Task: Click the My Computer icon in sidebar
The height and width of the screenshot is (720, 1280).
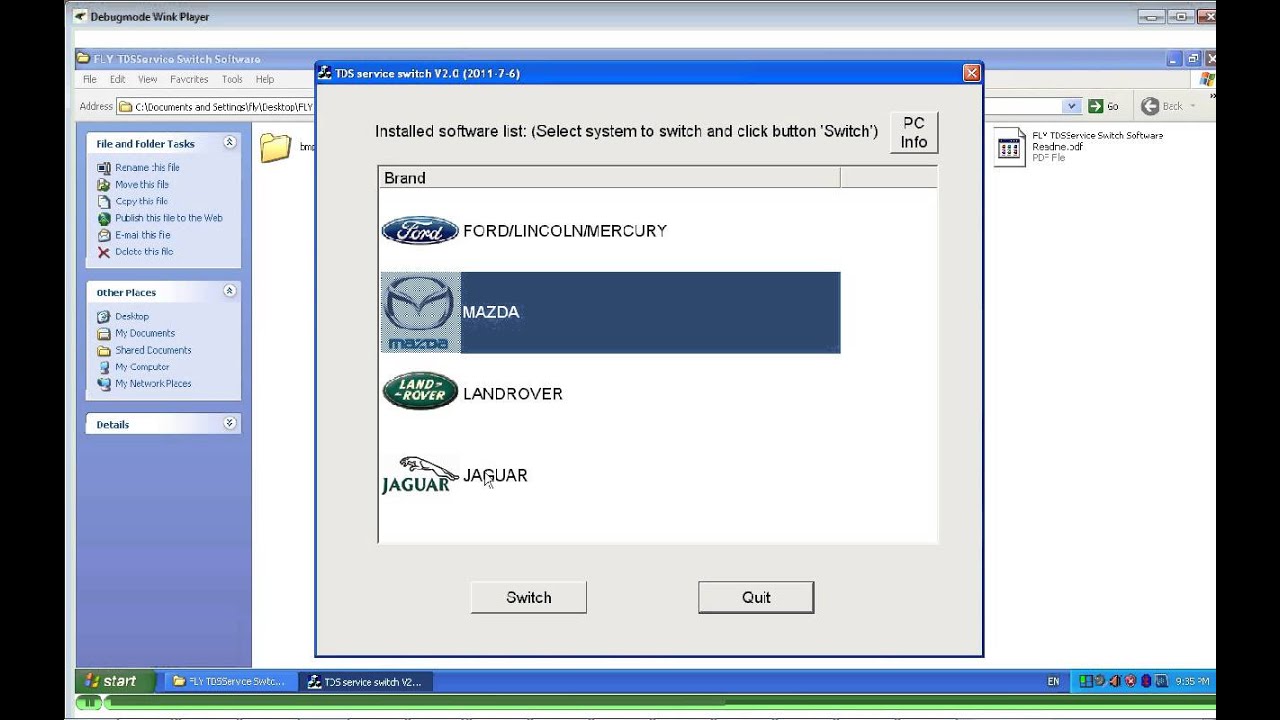Action: tap(104, 367)
